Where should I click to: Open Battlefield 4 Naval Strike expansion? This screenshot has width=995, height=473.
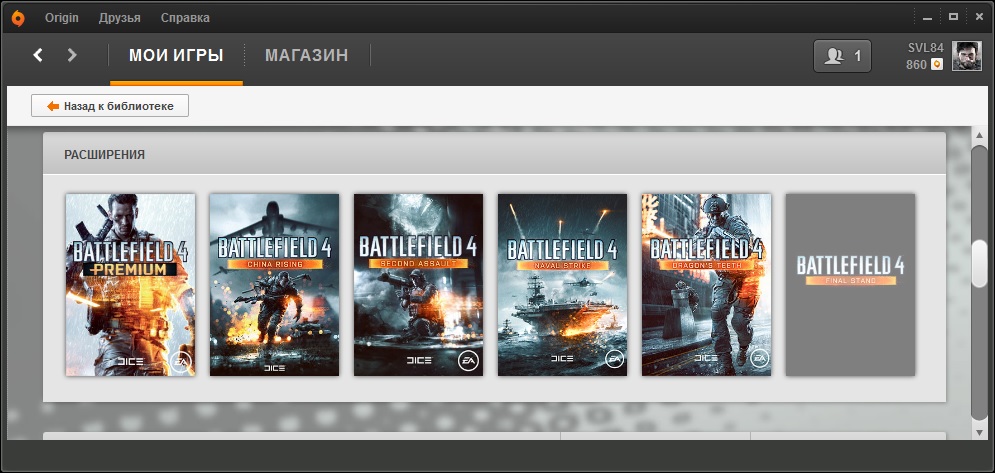(562, 284)
